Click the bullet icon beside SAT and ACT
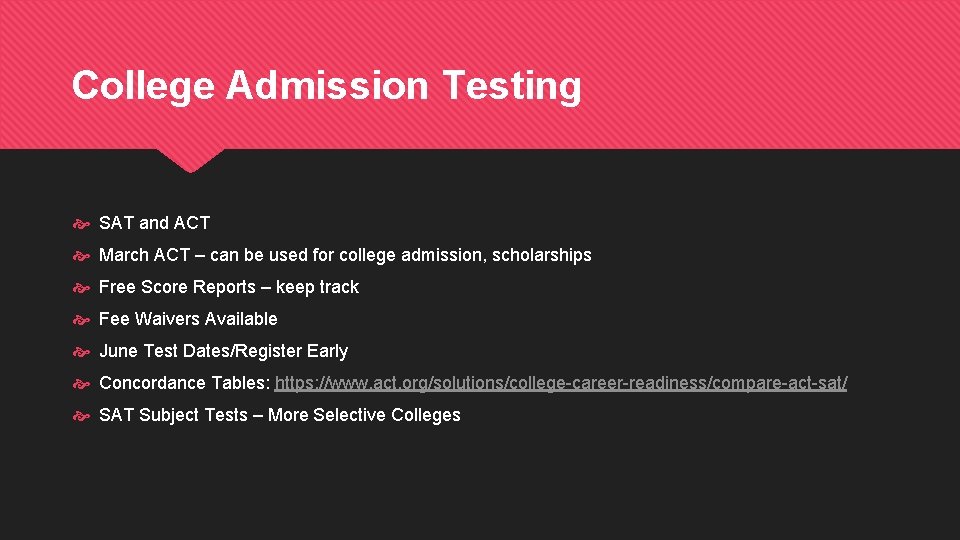 click(82, 224)
